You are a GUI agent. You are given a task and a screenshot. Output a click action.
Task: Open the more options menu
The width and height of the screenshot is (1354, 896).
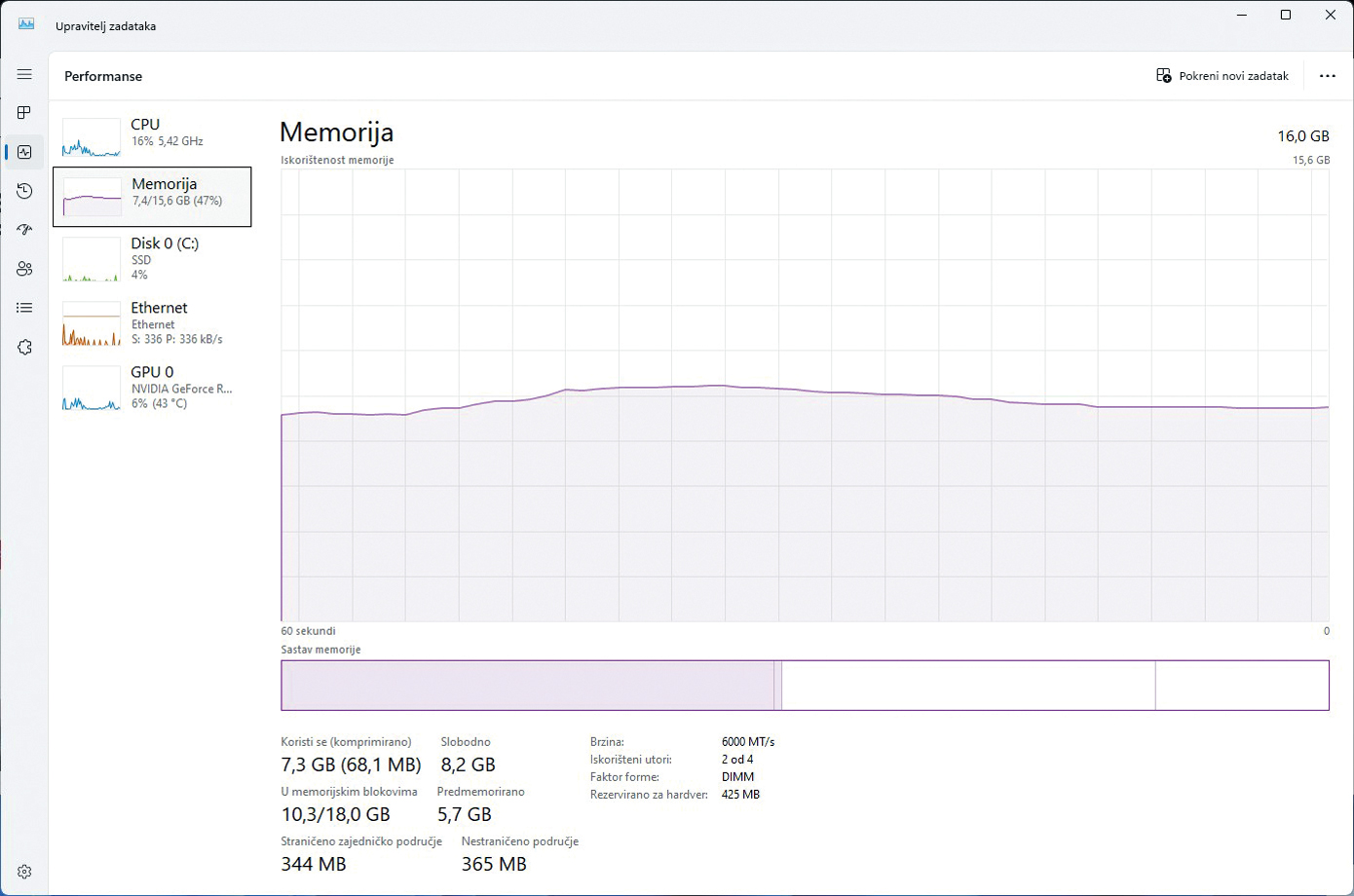(x=1327, y=75)
